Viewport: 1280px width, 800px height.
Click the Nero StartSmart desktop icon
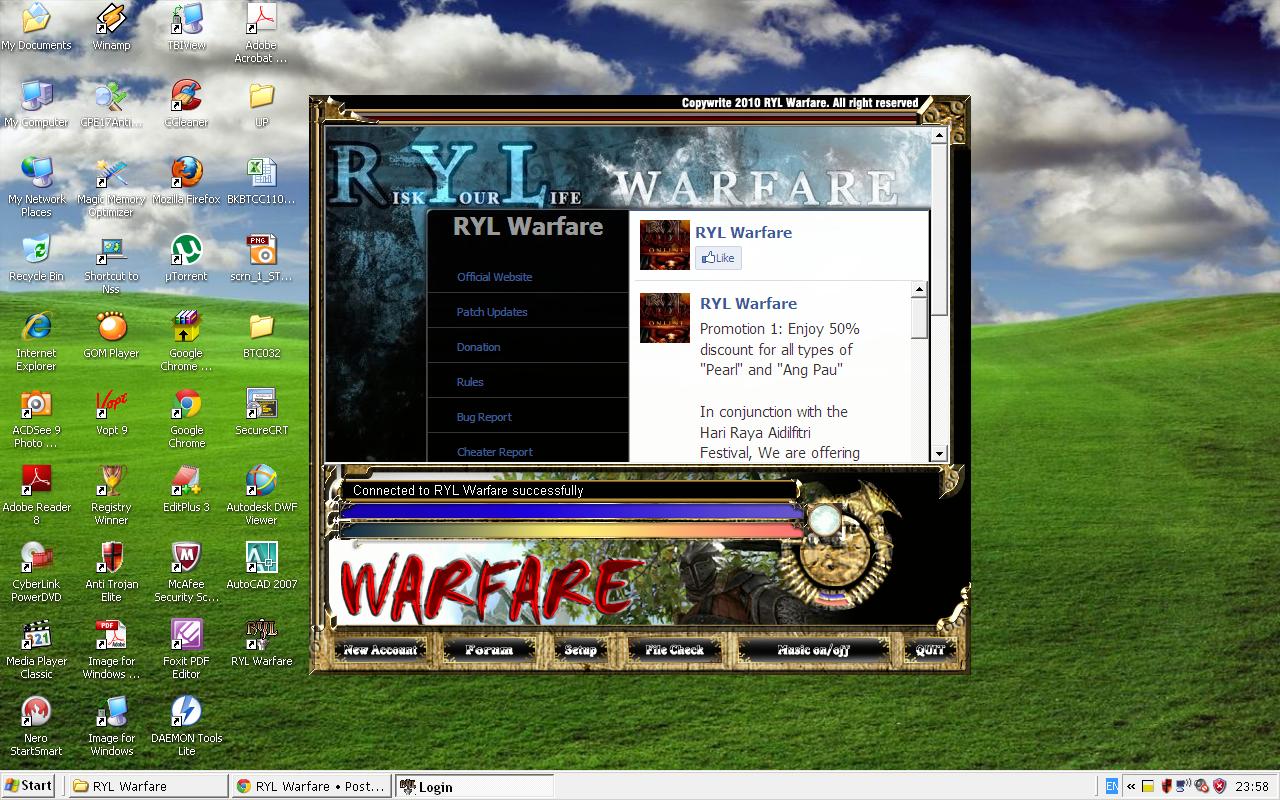[36, 726]
